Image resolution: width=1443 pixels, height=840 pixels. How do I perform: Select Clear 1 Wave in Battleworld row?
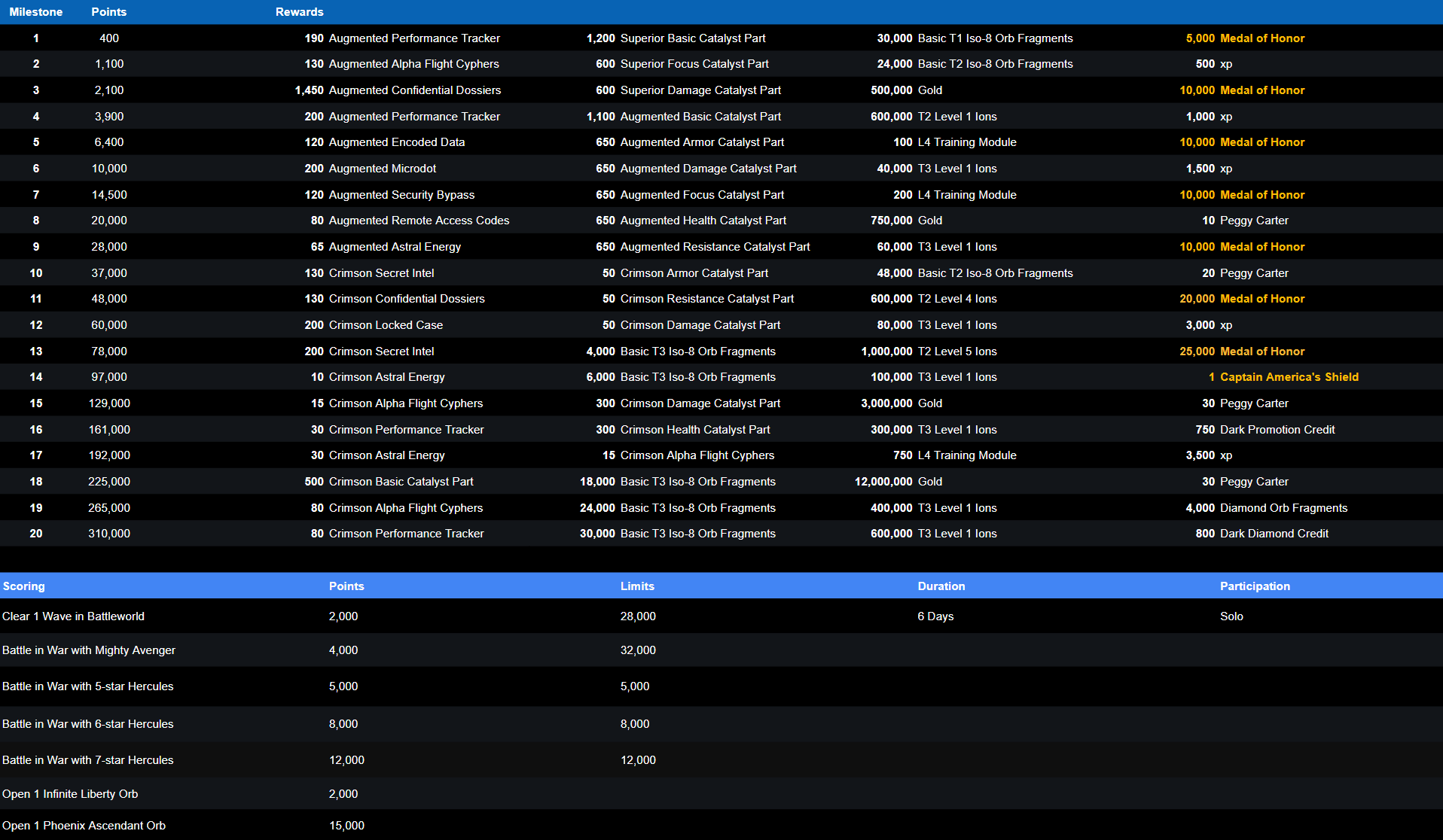tap(73, 616)
